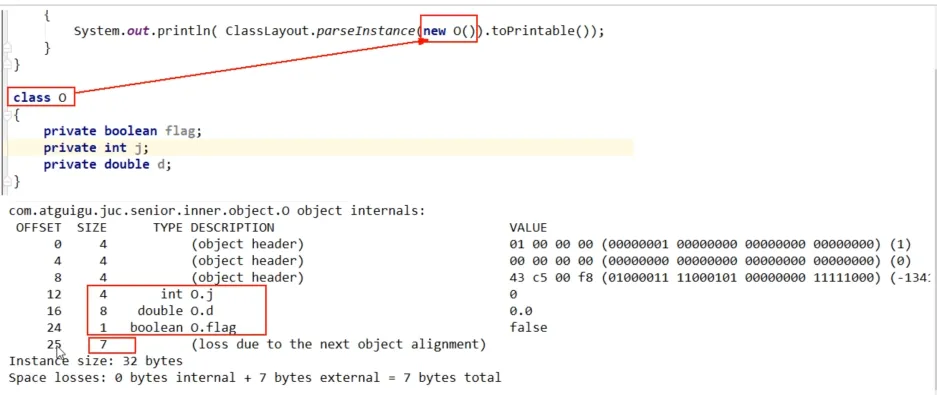Place the cursor in the 'private int j;' line
Image resolution: width=937 pixels, height=395 pixels.
pyautogui.click(x=96, y=148)
